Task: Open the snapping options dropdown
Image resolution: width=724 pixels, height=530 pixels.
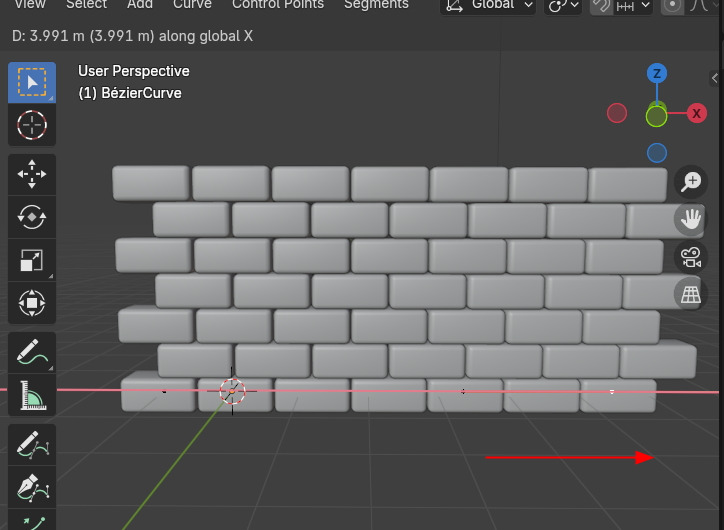Action: tap(634, 6)
